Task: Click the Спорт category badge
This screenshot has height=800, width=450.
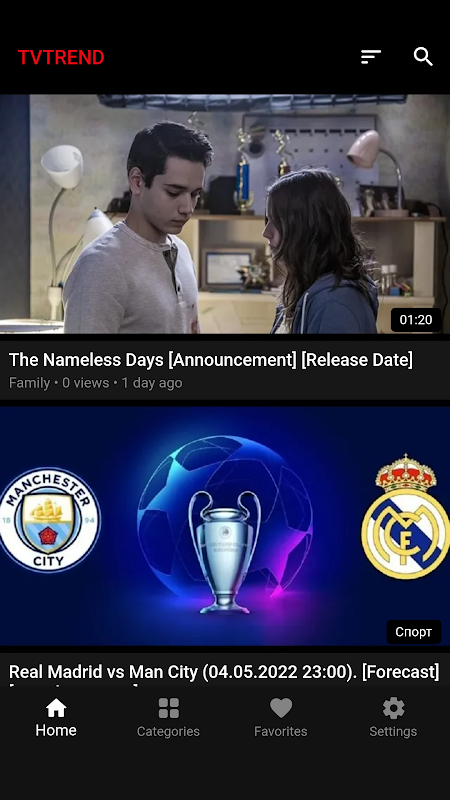Action: (x=414, y=632)
